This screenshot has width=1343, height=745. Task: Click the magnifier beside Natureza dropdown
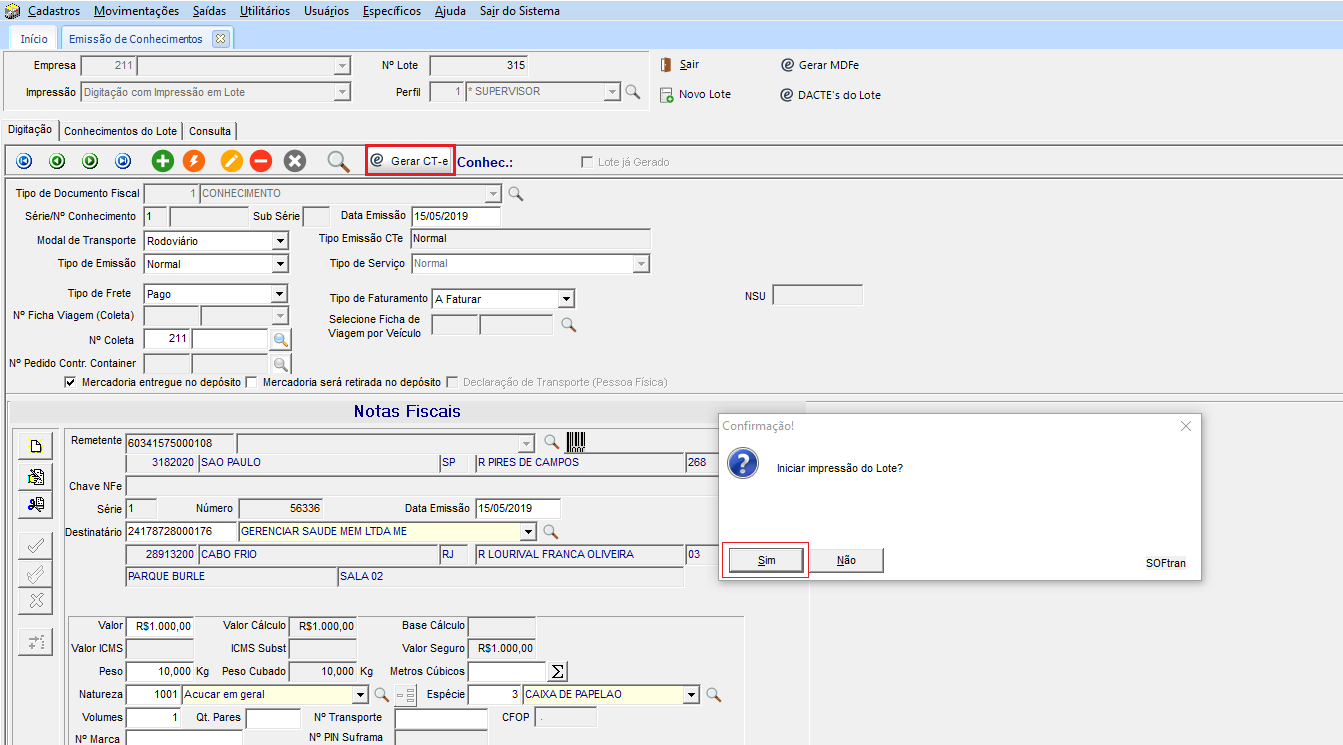[381, 694]
